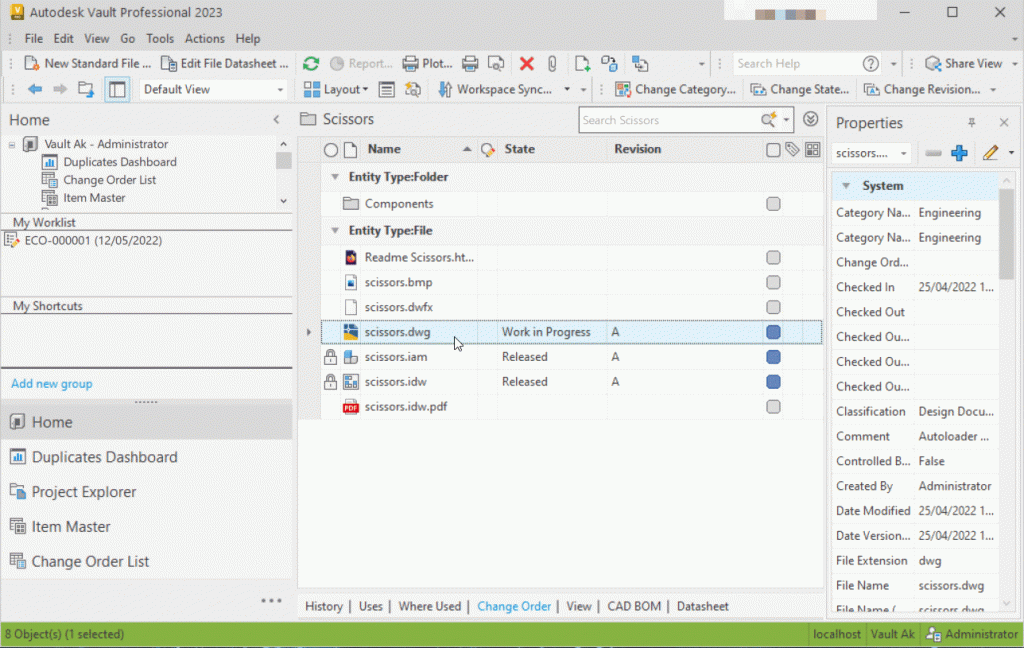
Task: Click the Forward navigation arrow
Action: [60, 89]
